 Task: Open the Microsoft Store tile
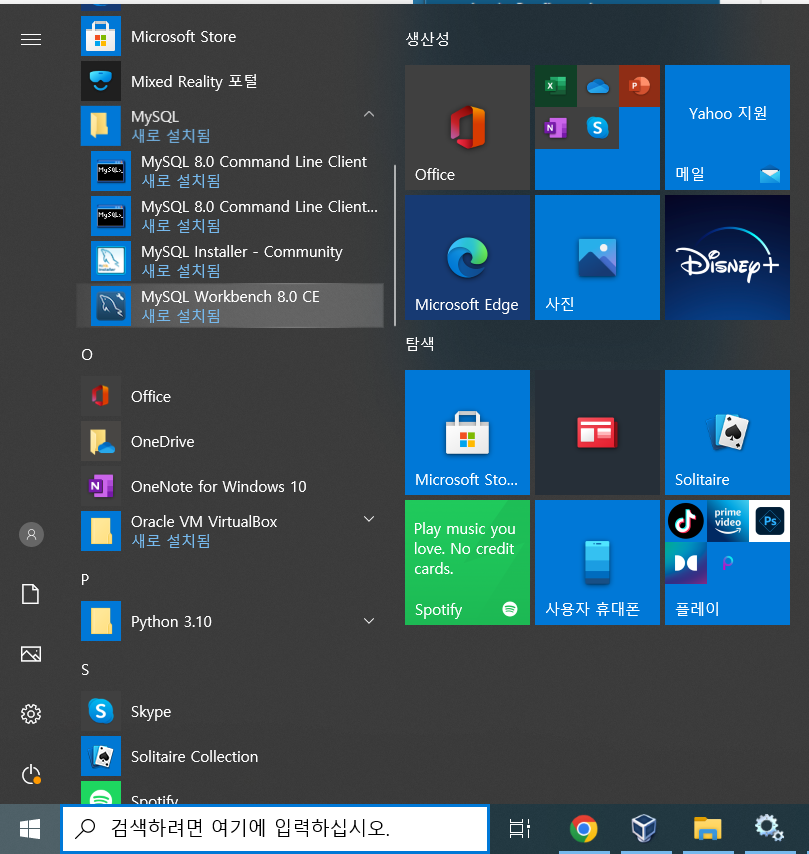pos(467,432)
